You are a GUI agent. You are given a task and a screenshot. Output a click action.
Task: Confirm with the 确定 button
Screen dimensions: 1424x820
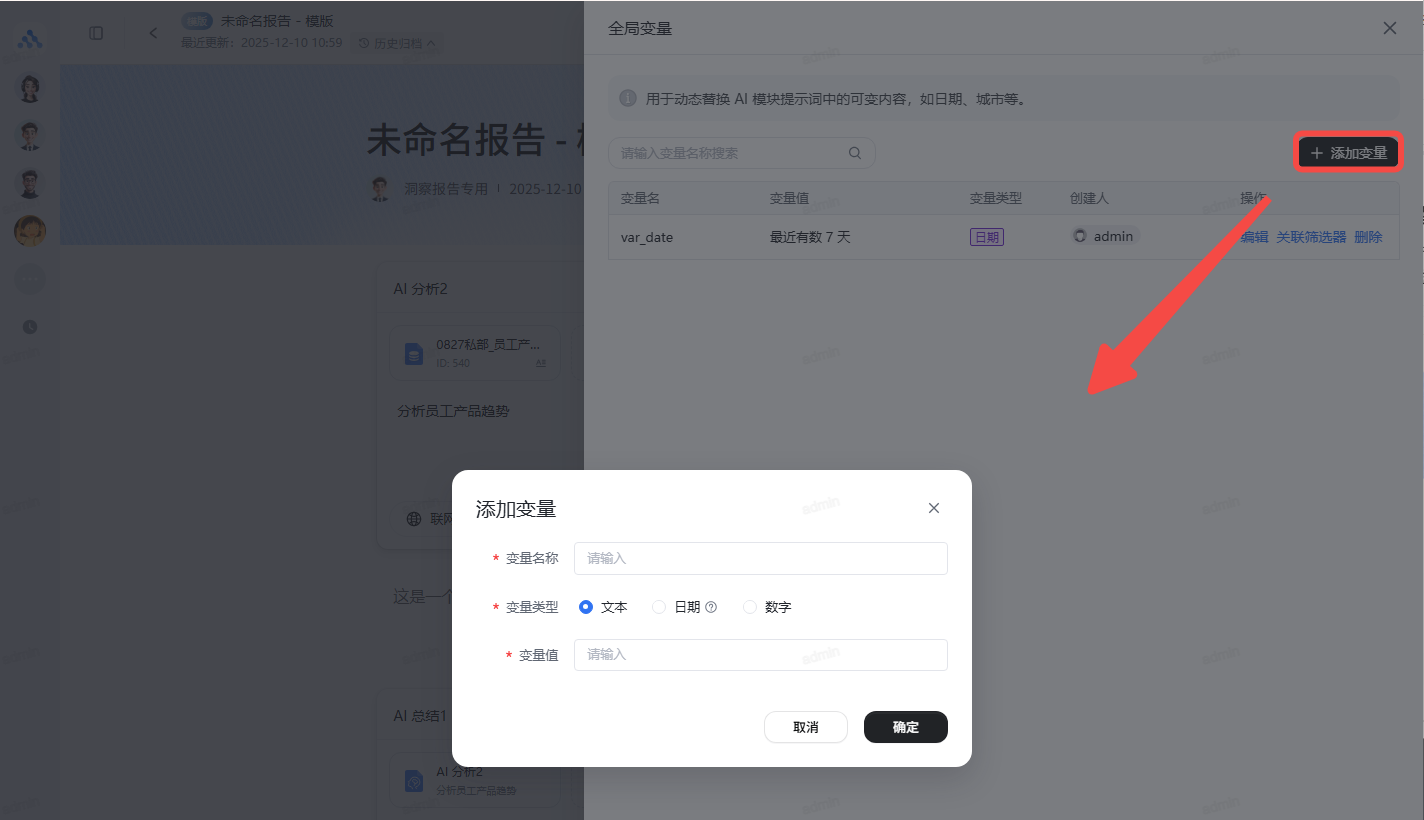pyautogui.click(x=906, y=727)
